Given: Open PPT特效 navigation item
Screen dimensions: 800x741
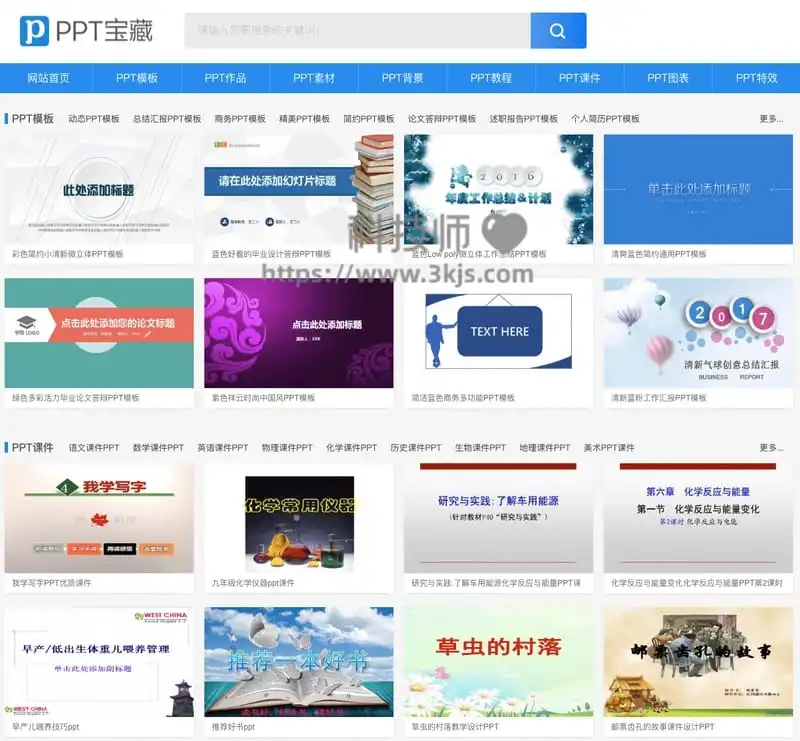Looking at the screenshot, I should coord(757,78).
